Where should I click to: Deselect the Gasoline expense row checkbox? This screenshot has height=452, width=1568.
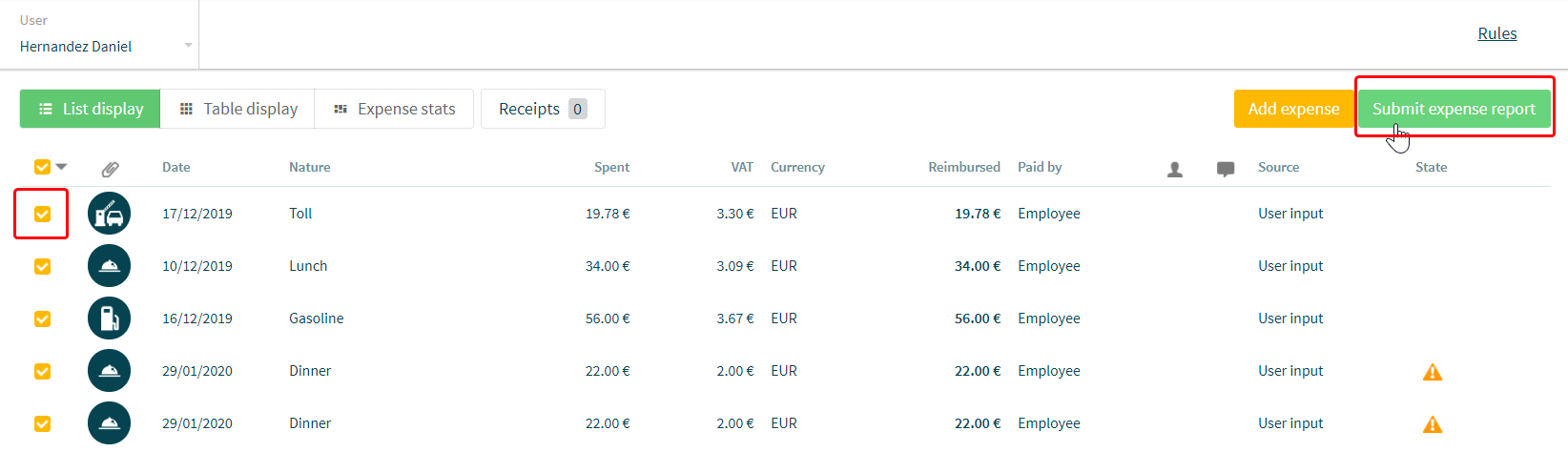pyautogui.click(x=42, y=318)
